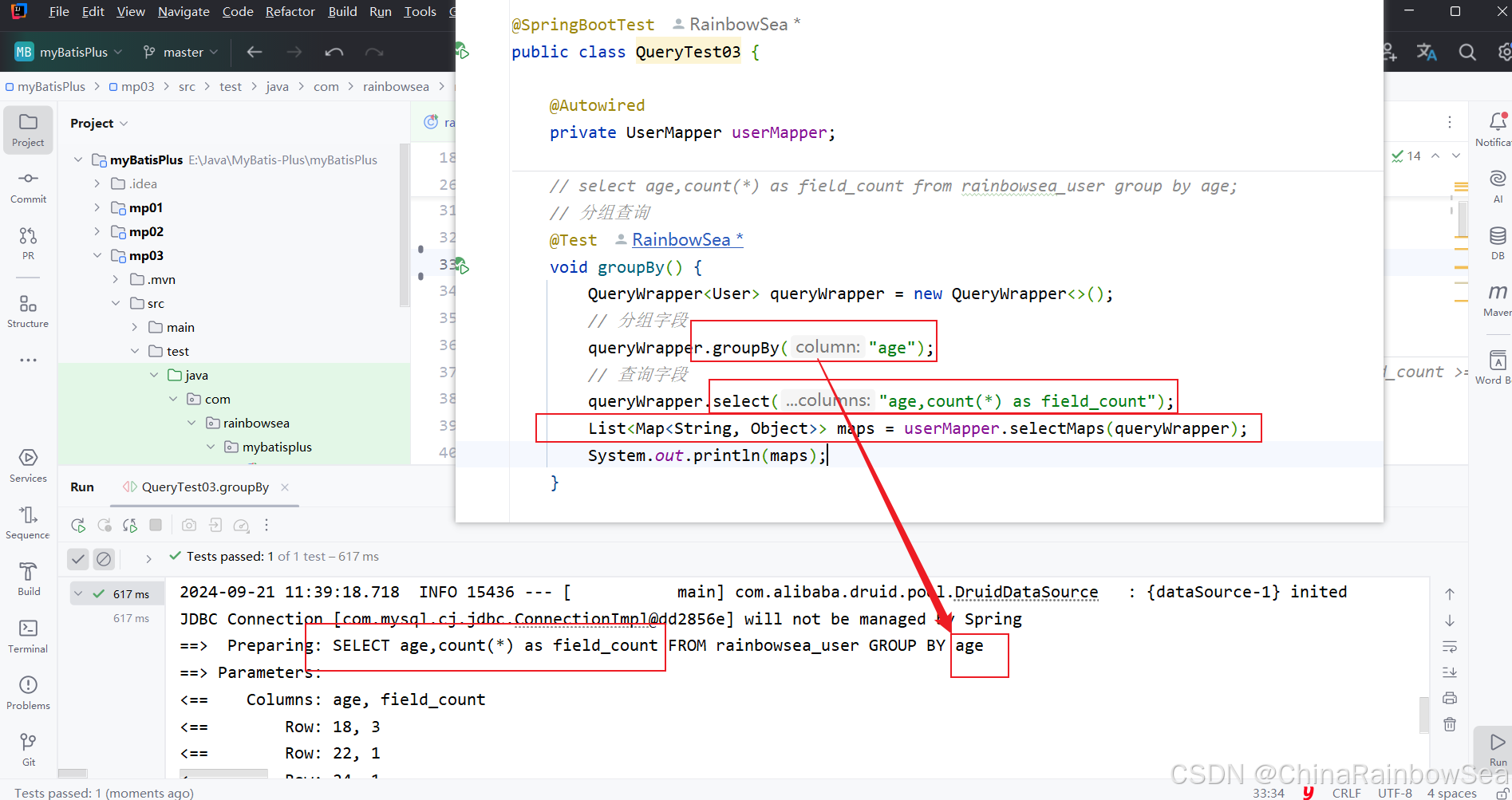Viewport: 1512px width, 800px height.
Task: Select the QueryTest03.groupBy run tab
Action: pos(205,487)
